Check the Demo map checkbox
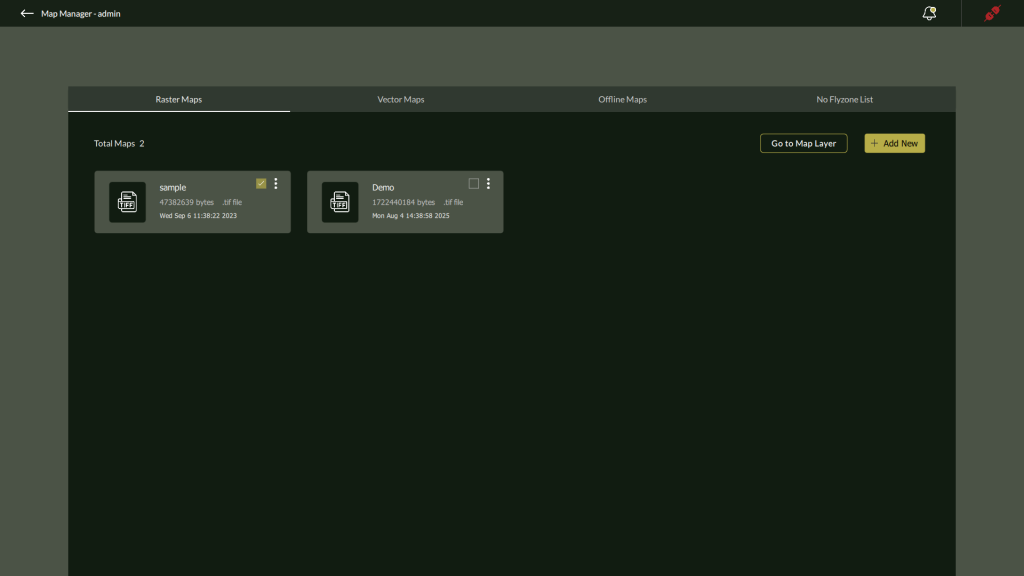This screenshot has width=1024, height=576. [473, 184]
